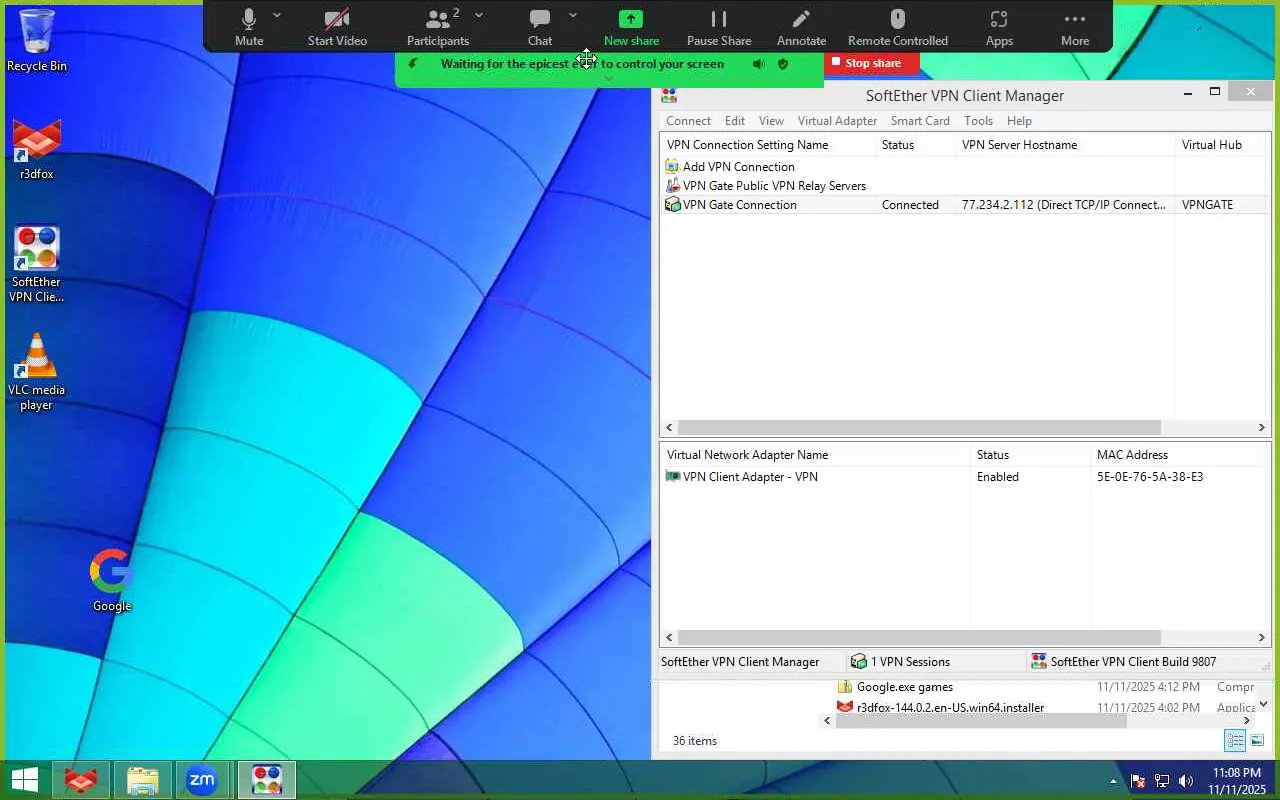Click the green shield icon in share bar
This screenshot has height=800, width=1280.
[x=783, y=64]
